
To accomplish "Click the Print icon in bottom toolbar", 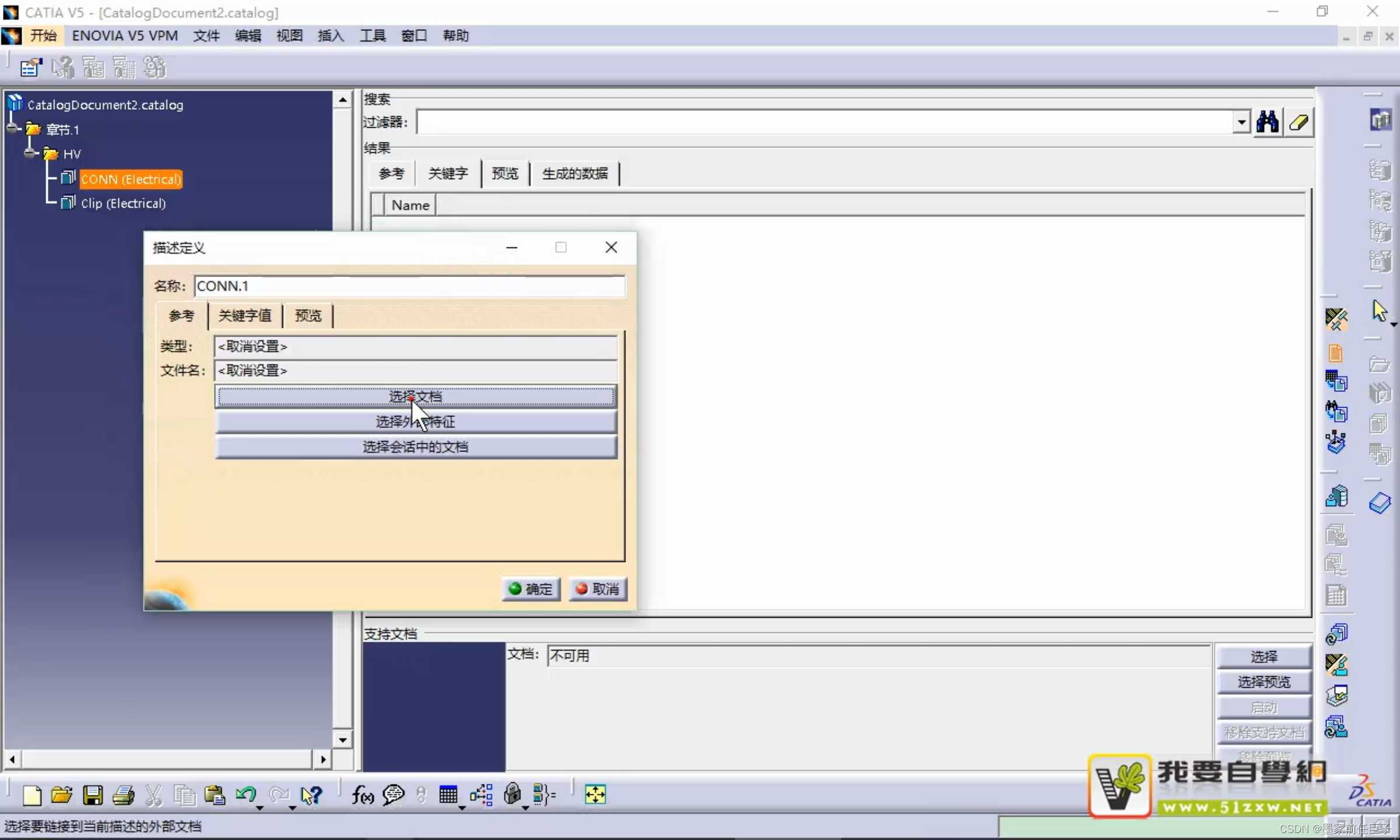I will point(123,794).
